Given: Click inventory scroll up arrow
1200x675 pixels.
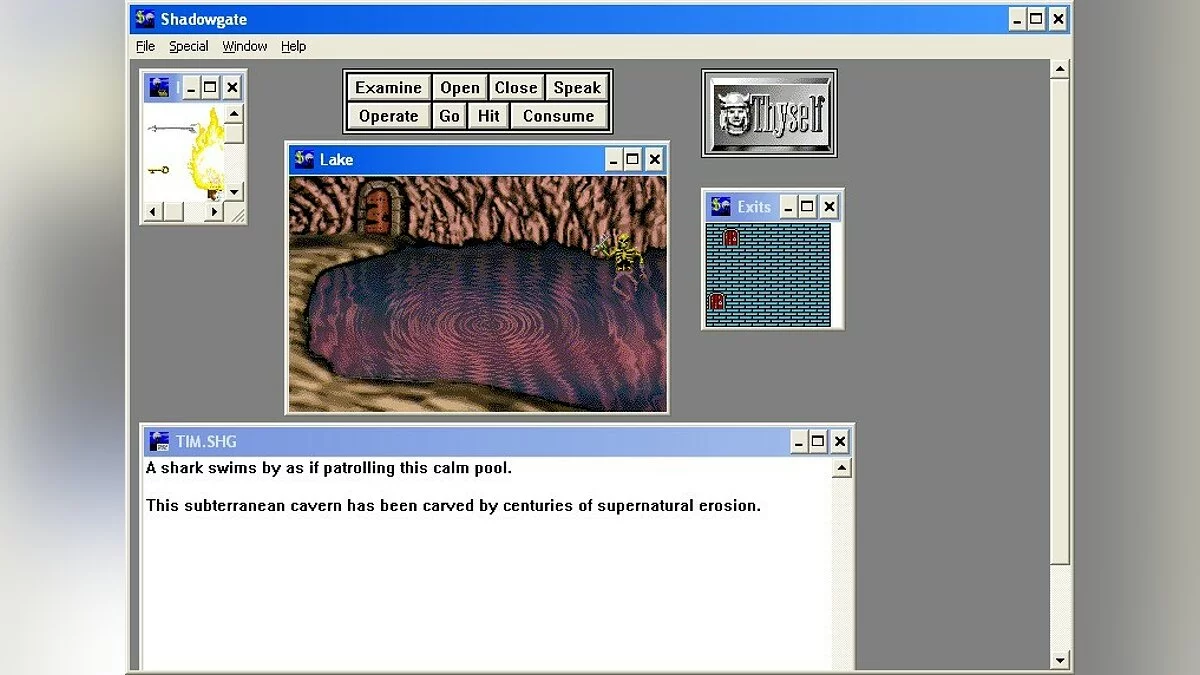Looking at the screenshot, I should tap(234, 115).
